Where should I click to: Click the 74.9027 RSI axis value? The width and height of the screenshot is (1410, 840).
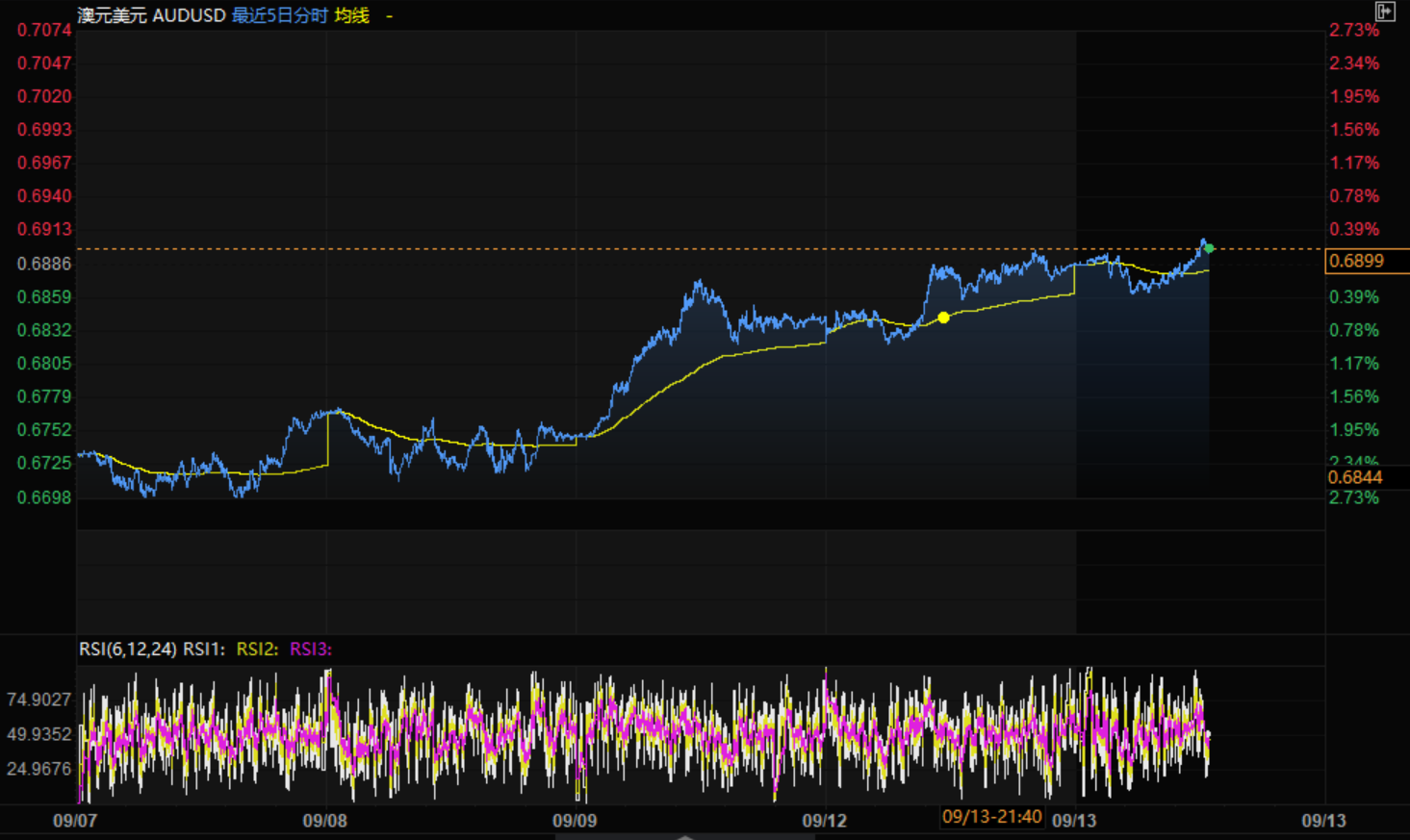tap(39, 700)
